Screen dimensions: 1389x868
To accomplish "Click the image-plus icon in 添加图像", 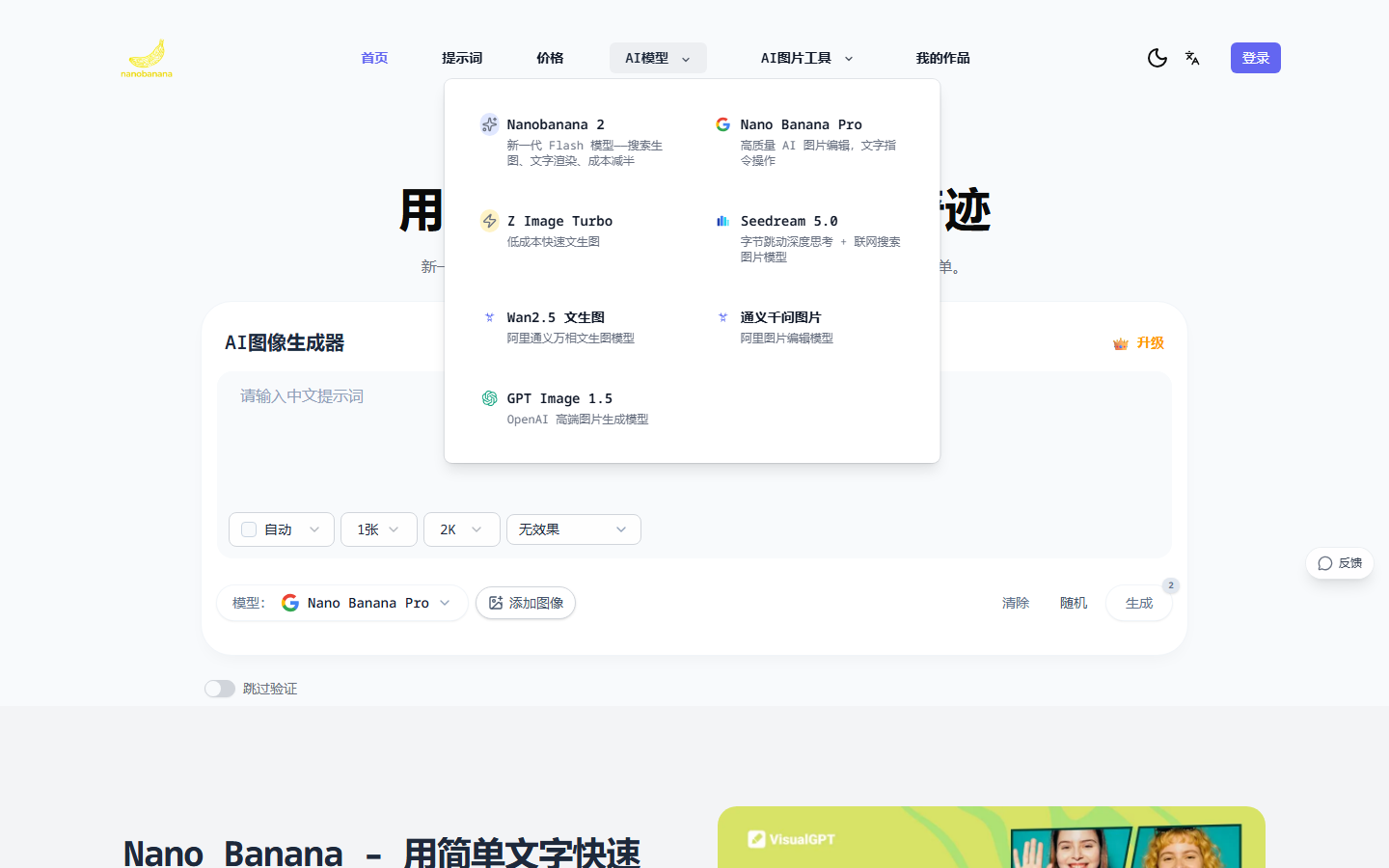I will [496, 603].
